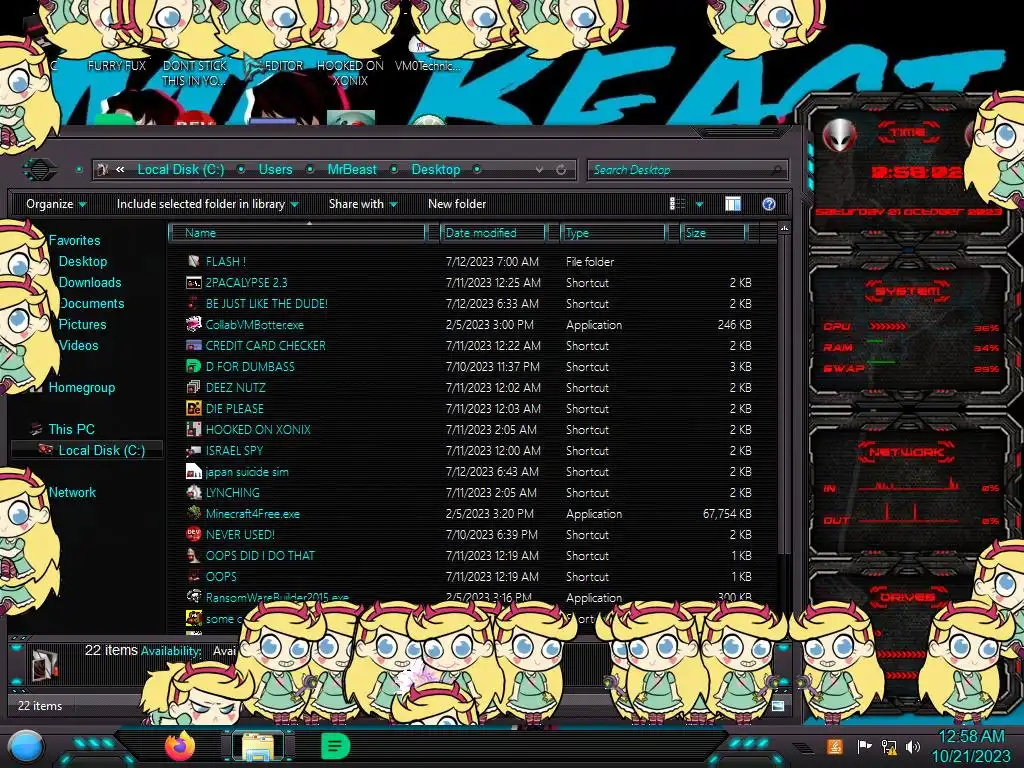This screenshot has height=768, width=1024.
Task: Sort by the Type column header
Action: pyautogui.click(x=613, y=232)
